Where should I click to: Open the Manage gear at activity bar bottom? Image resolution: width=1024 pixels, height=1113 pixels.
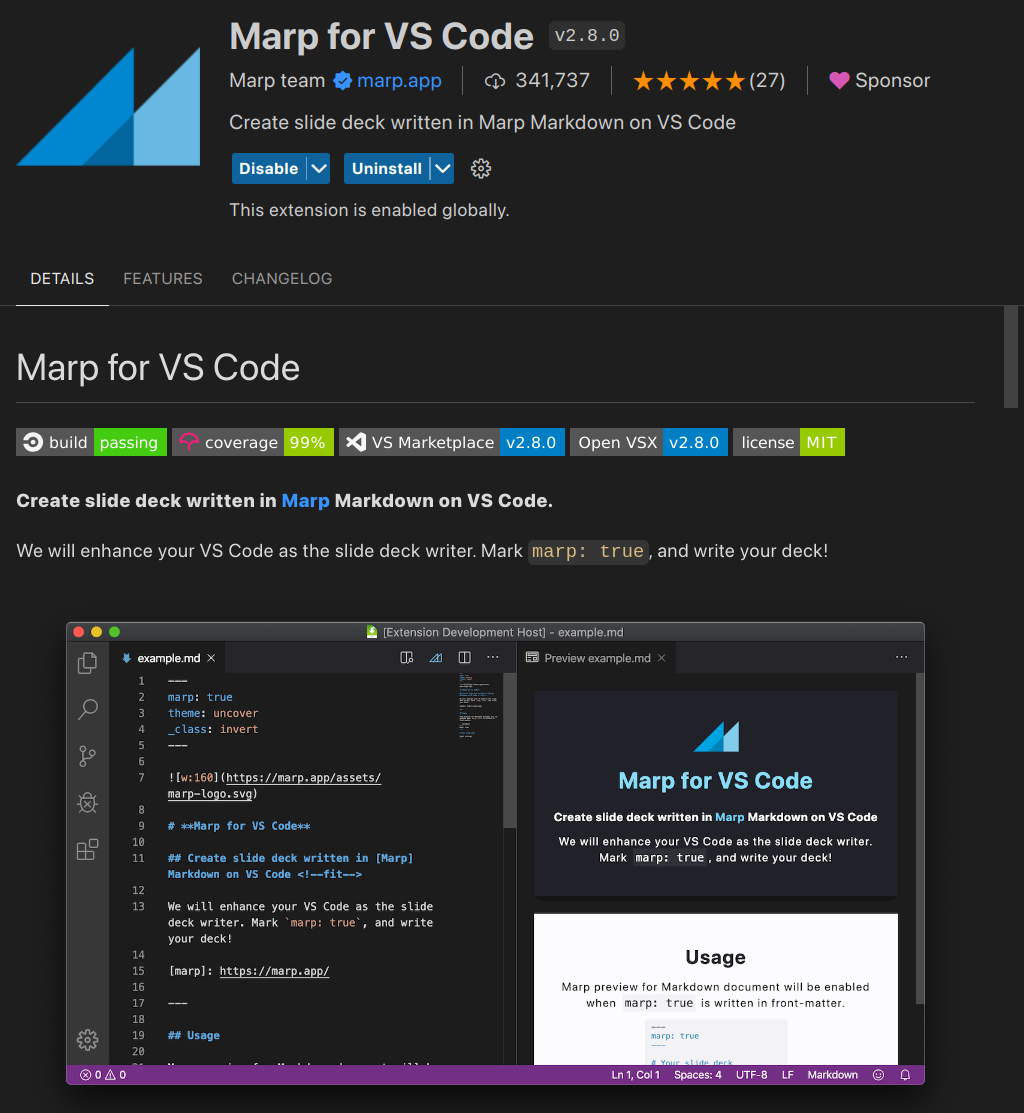pyautogui.click(x=87, y=1040)
